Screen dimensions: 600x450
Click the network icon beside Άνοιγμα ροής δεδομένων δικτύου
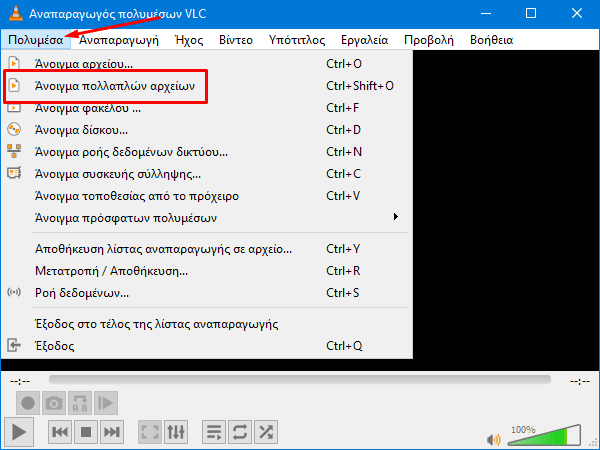(14, 151)
